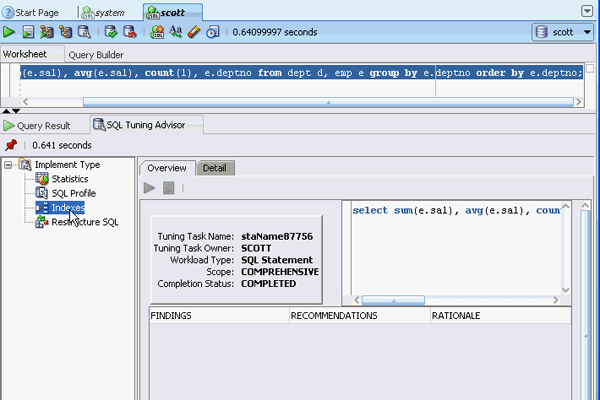Click the Restructure SQL node icon
600x400 pixels.
click(42, 222)
